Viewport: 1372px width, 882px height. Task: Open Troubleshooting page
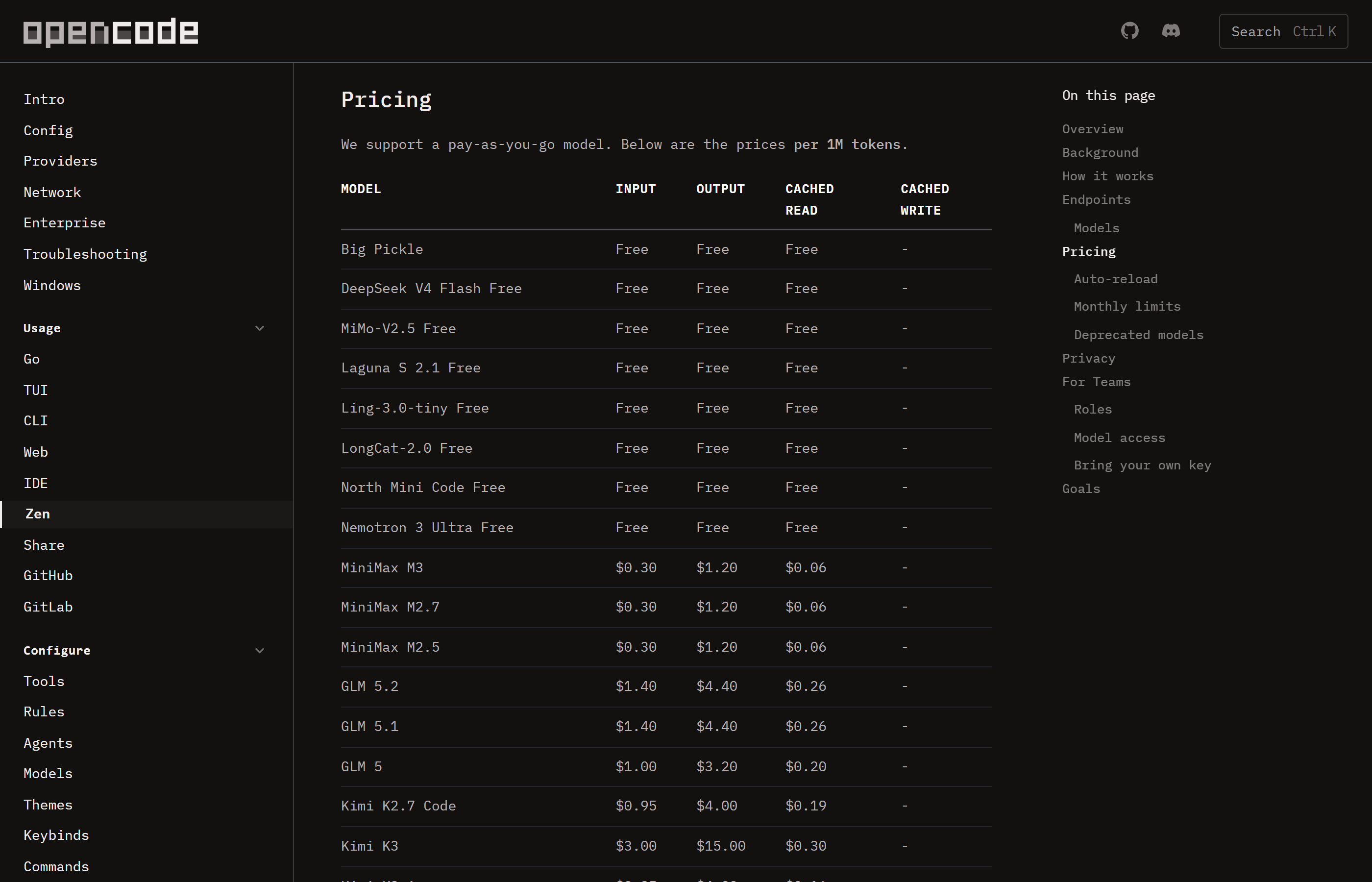85,254
